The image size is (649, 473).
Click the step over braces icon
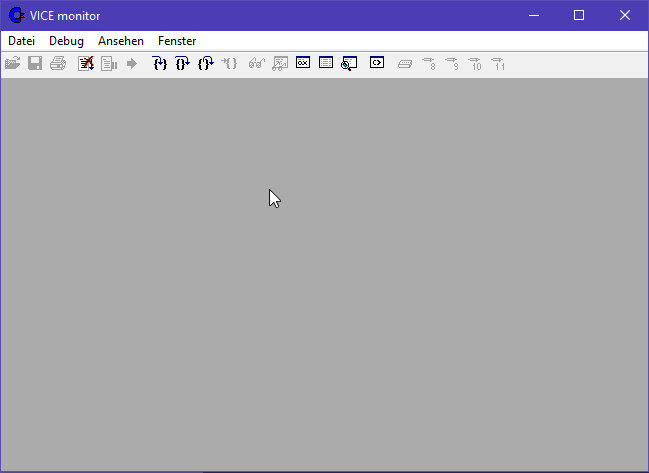coord(182,63)
